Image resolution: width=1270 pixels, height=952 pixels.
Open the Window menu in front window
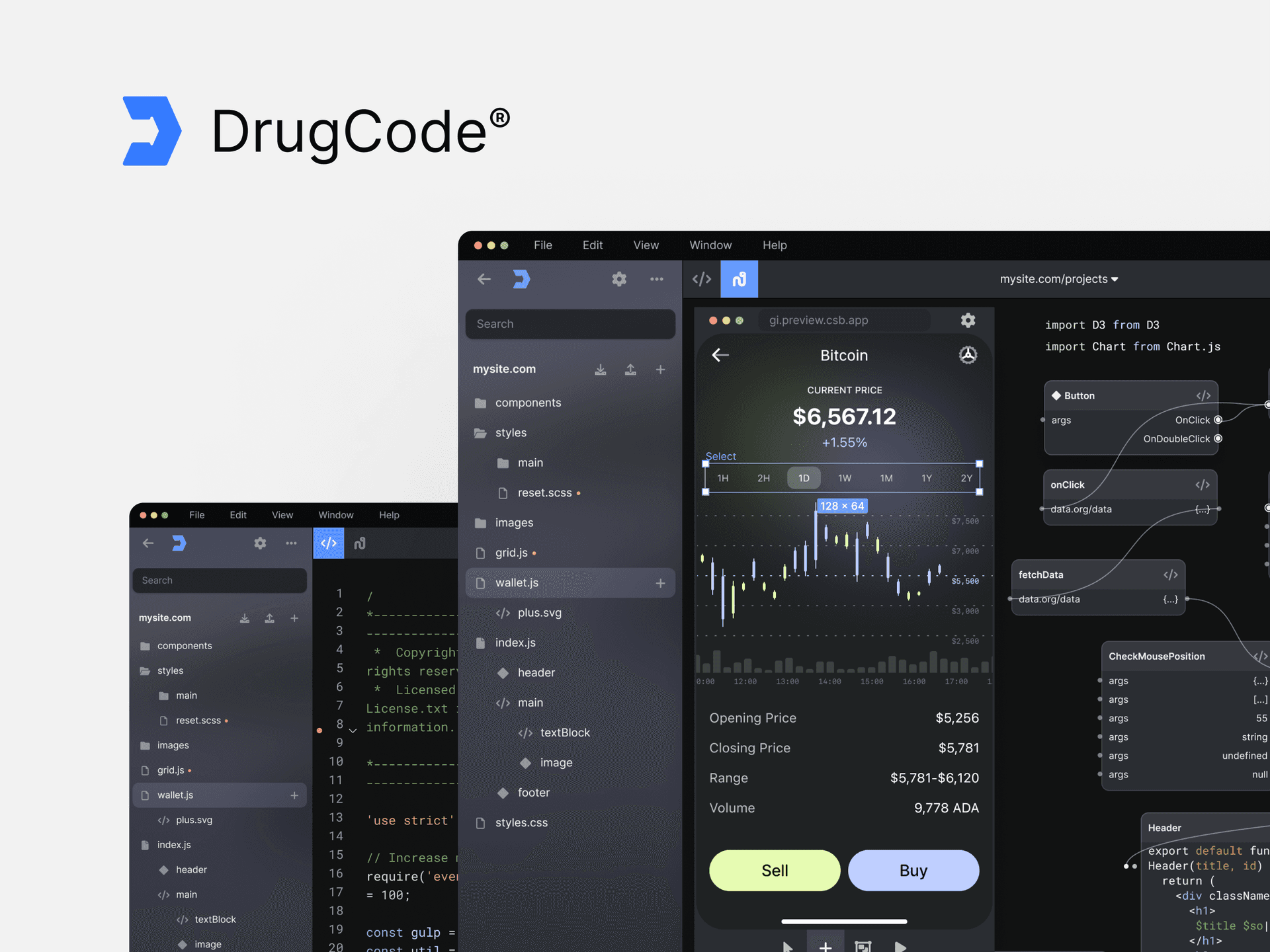[x=710, y=245]
